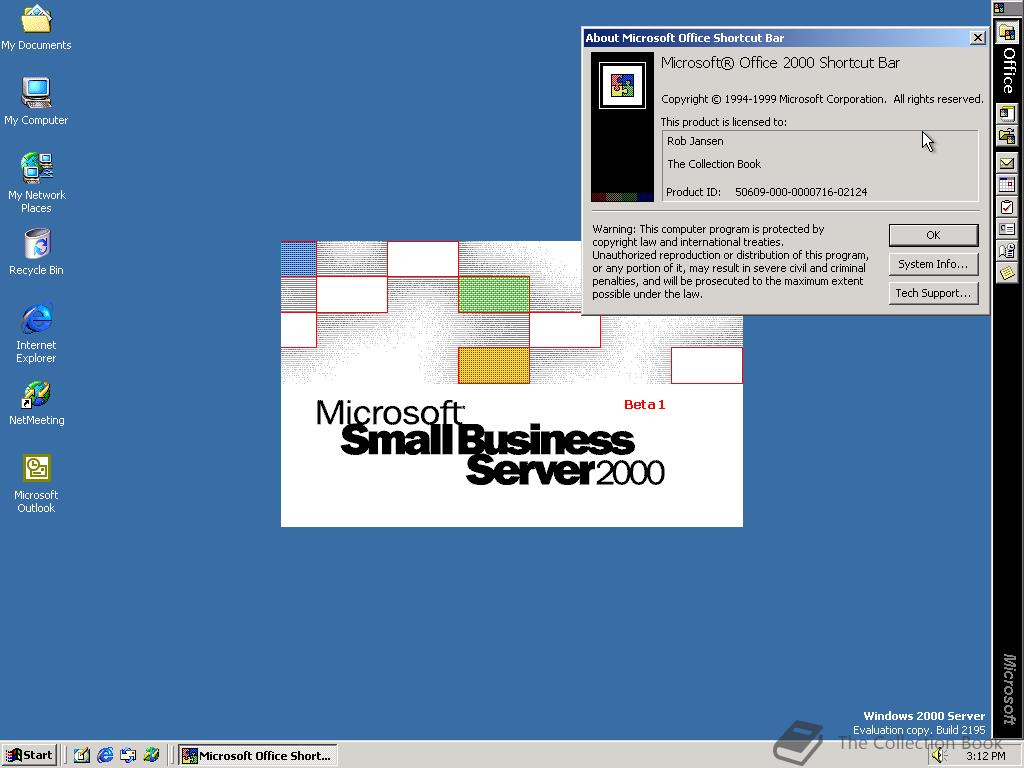Click the vertical Office label on Shortcut Bar
1024x768 pixels.
click(1008, 71)
